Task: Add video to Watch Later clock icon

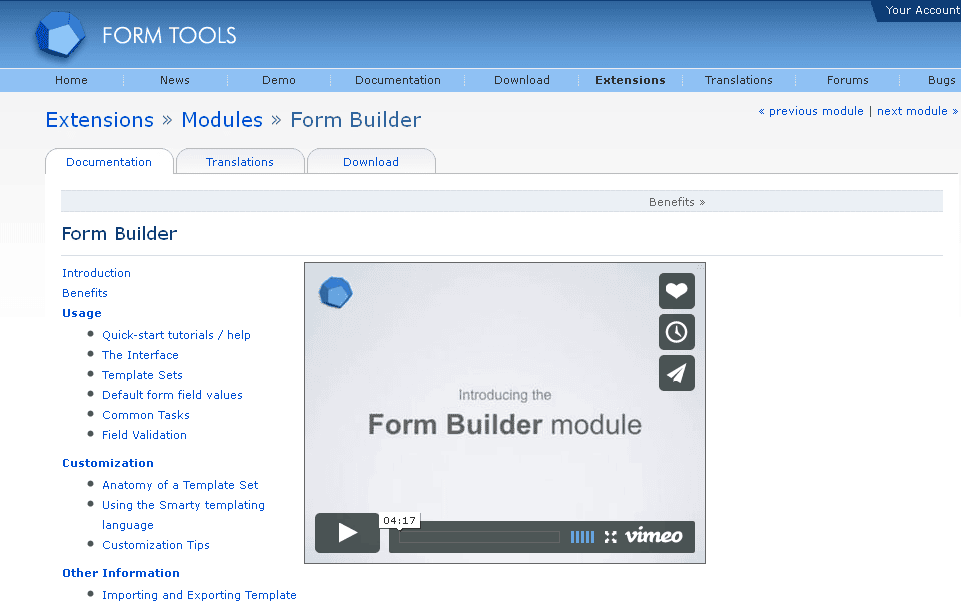Action: 677,332
